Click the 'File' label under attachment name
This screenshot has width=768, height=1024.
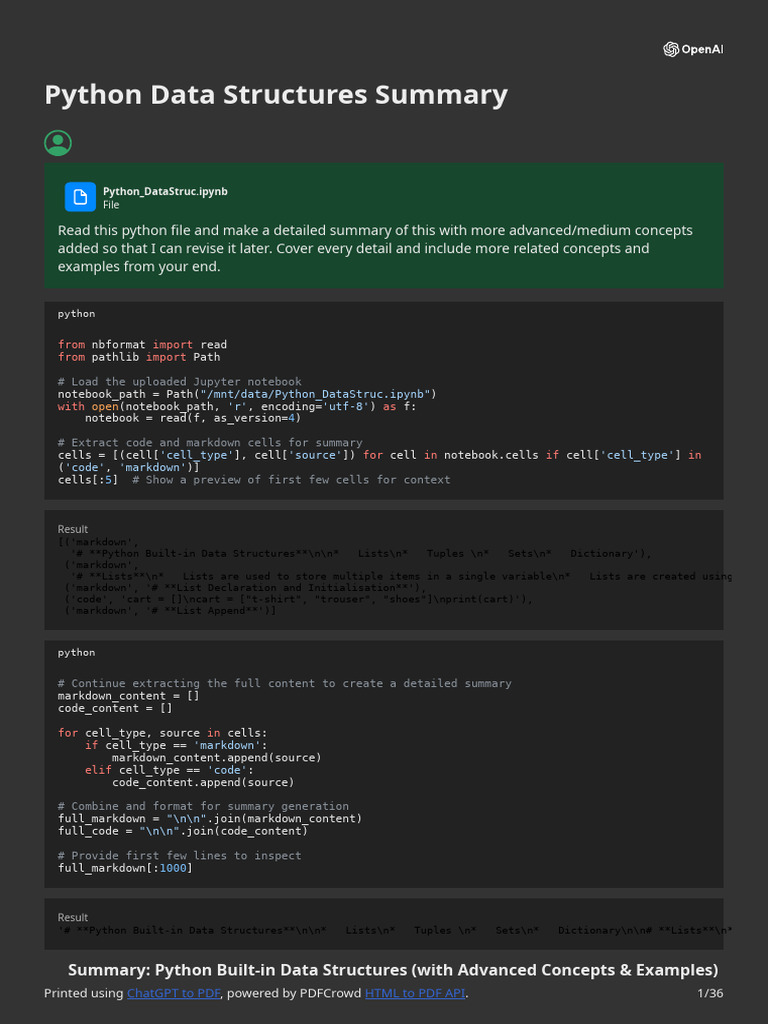(x=111, y=204)
